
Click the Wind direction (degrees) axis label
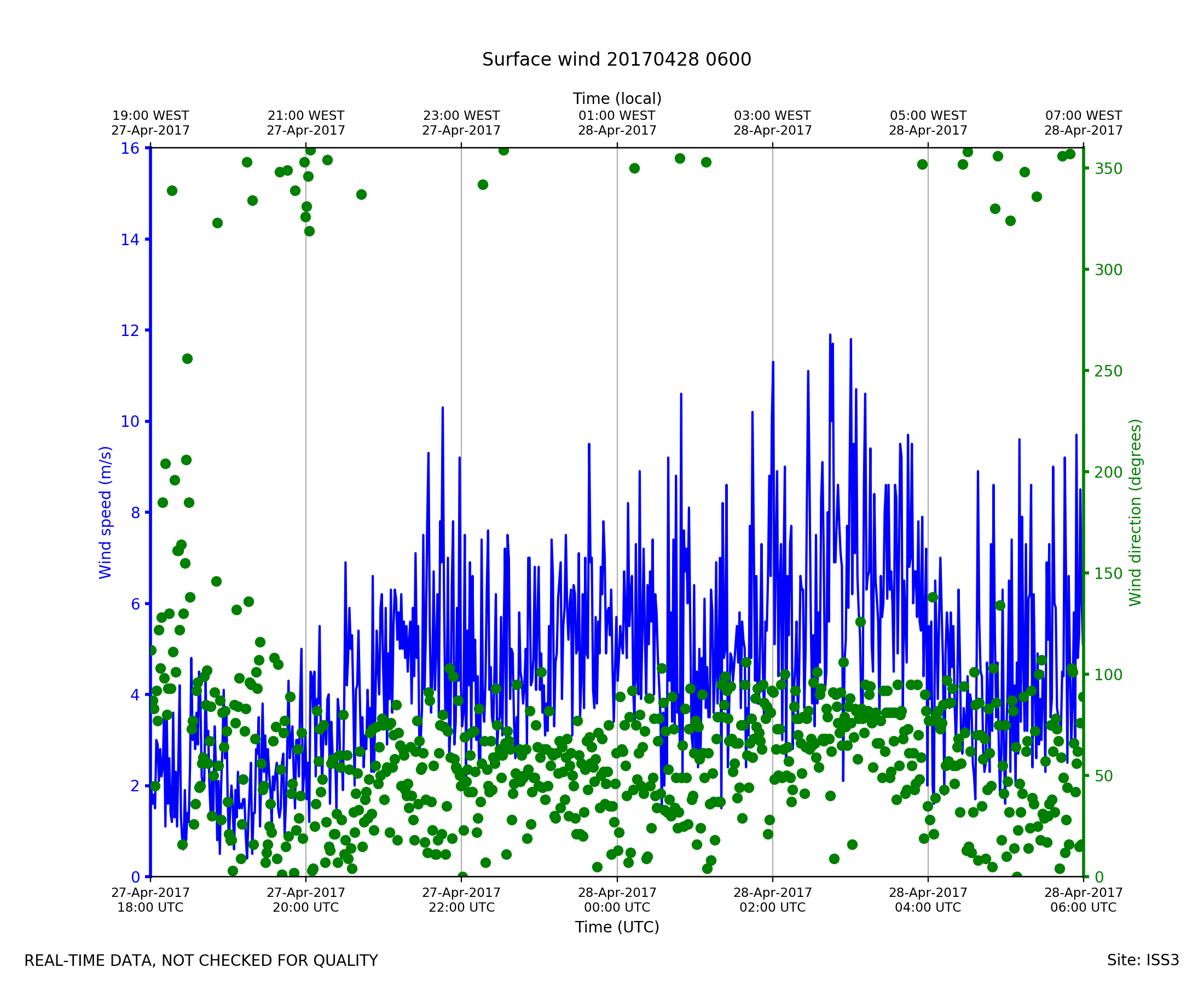tap(1135, 512)
